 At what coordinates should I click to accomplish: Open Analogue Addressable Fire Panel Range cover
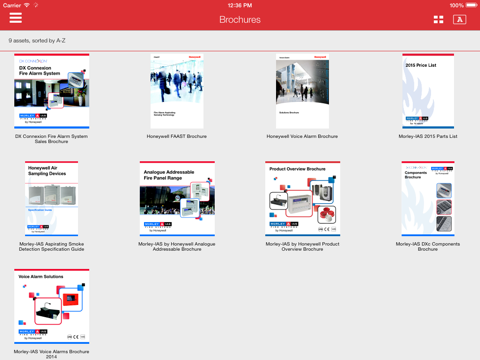(177, 199)
